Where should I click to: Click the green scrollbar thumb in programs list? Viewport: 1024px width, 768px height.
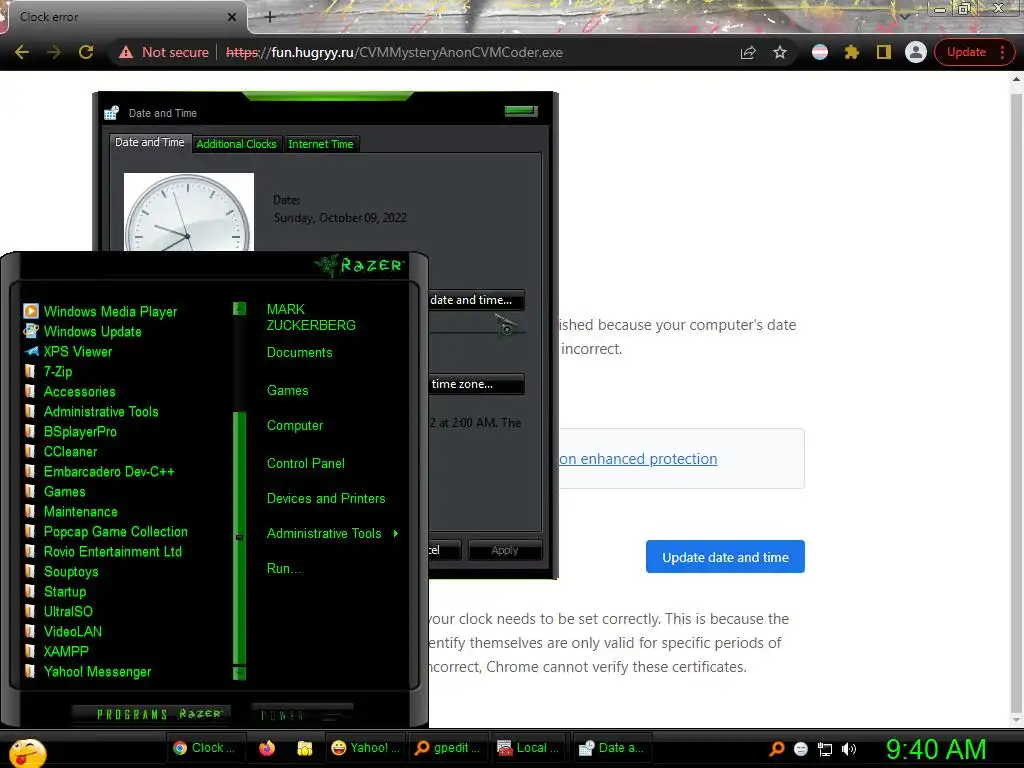240,538
